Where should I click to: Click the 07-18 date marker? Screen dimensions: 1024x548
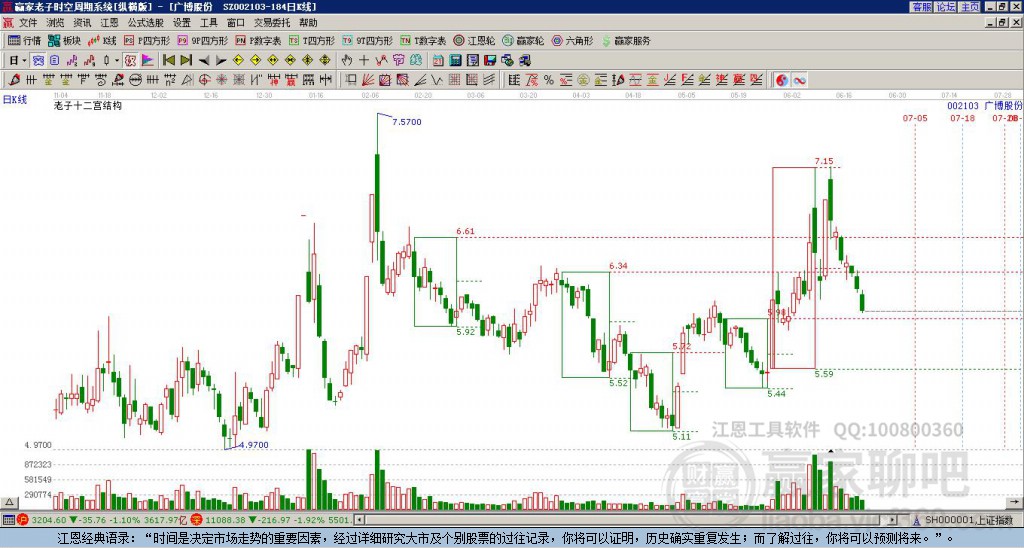tap(963, 118)
